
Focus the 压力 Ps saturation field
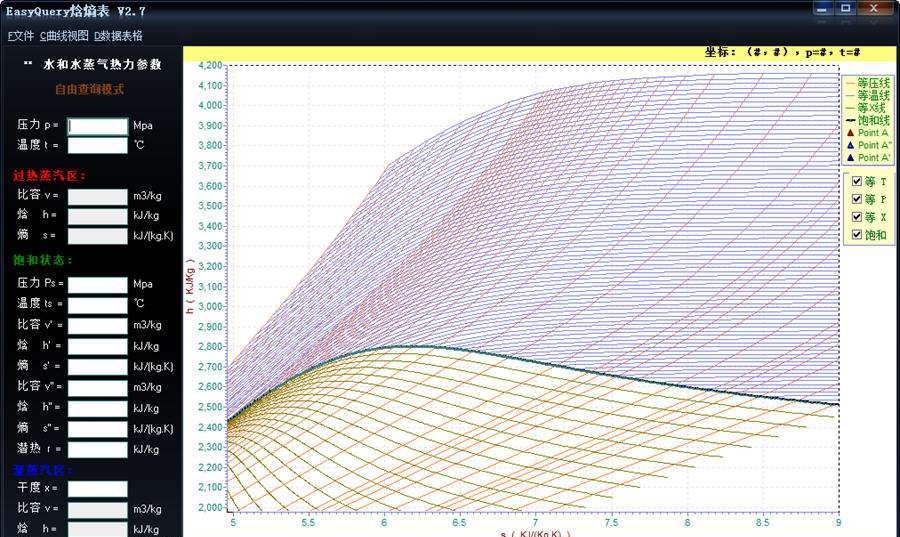tap(98, 285)
